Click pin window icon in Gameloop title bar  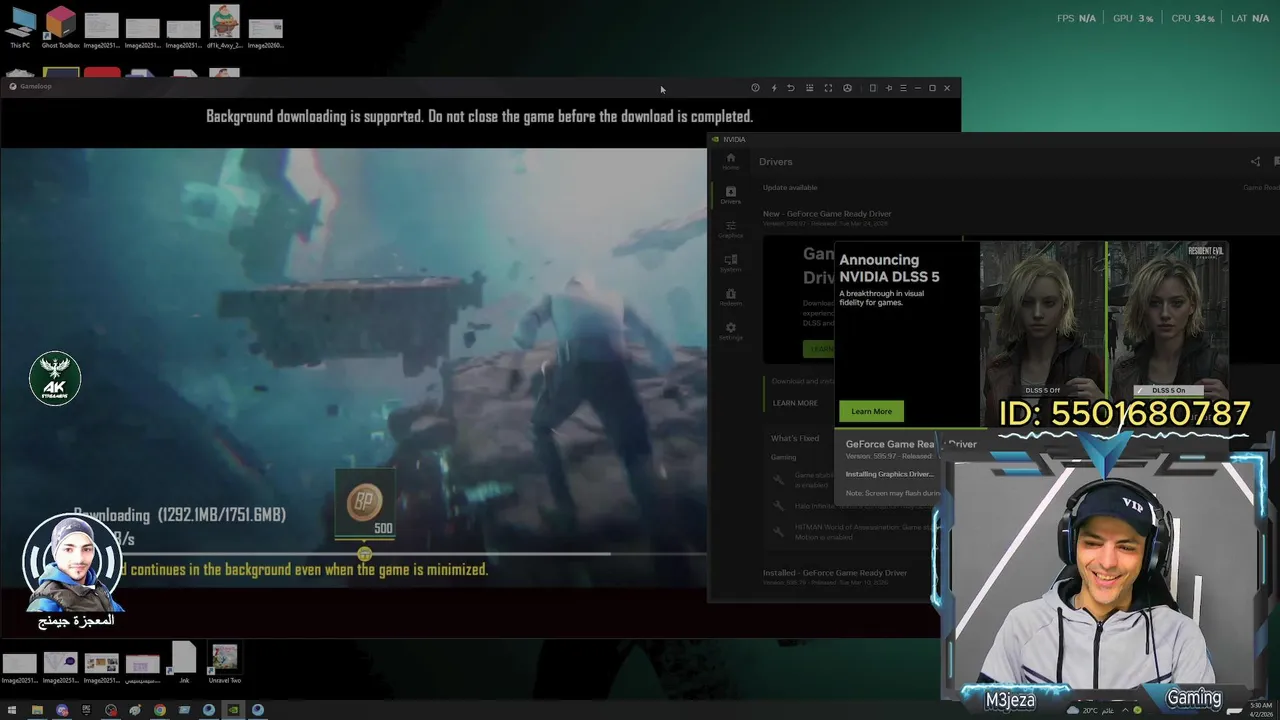[x=889, y=88]
